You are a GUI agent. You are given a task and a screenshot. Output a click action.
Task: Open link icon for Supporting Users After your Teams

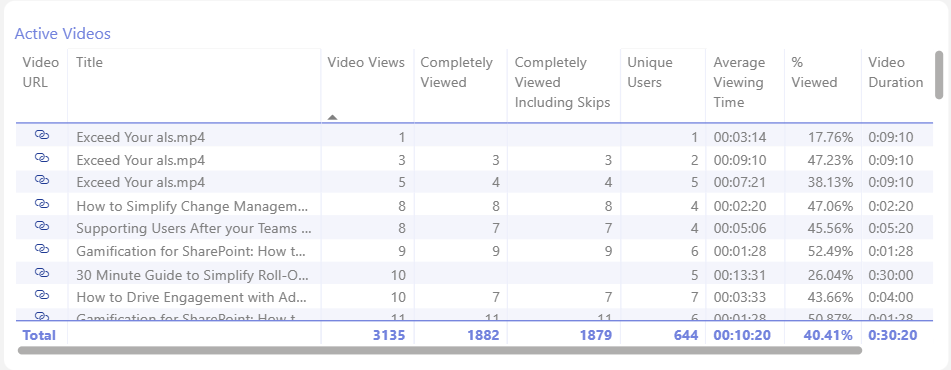coord(41,226)
